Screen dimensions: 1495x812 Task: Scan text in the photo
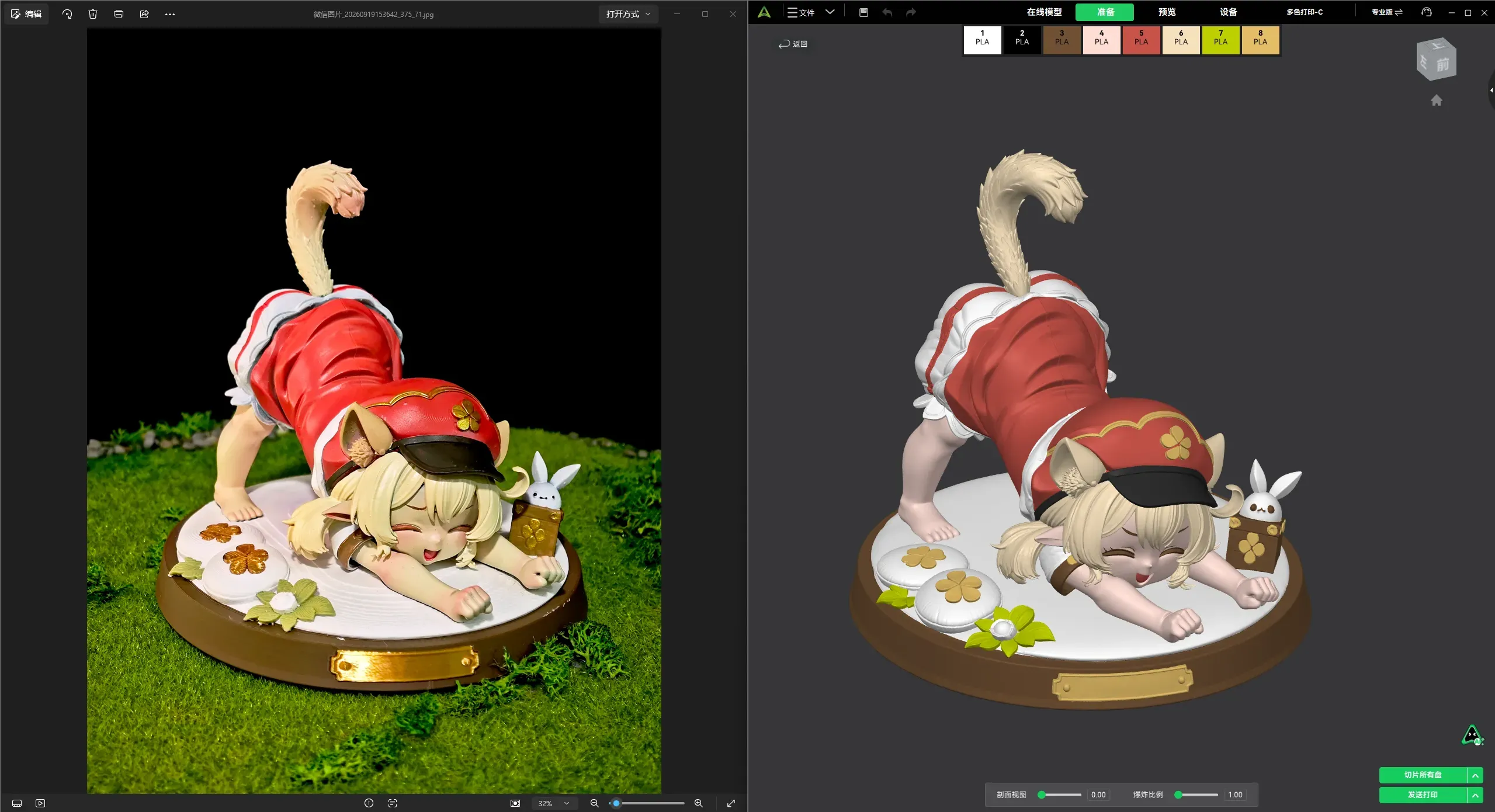pos(393,803)
